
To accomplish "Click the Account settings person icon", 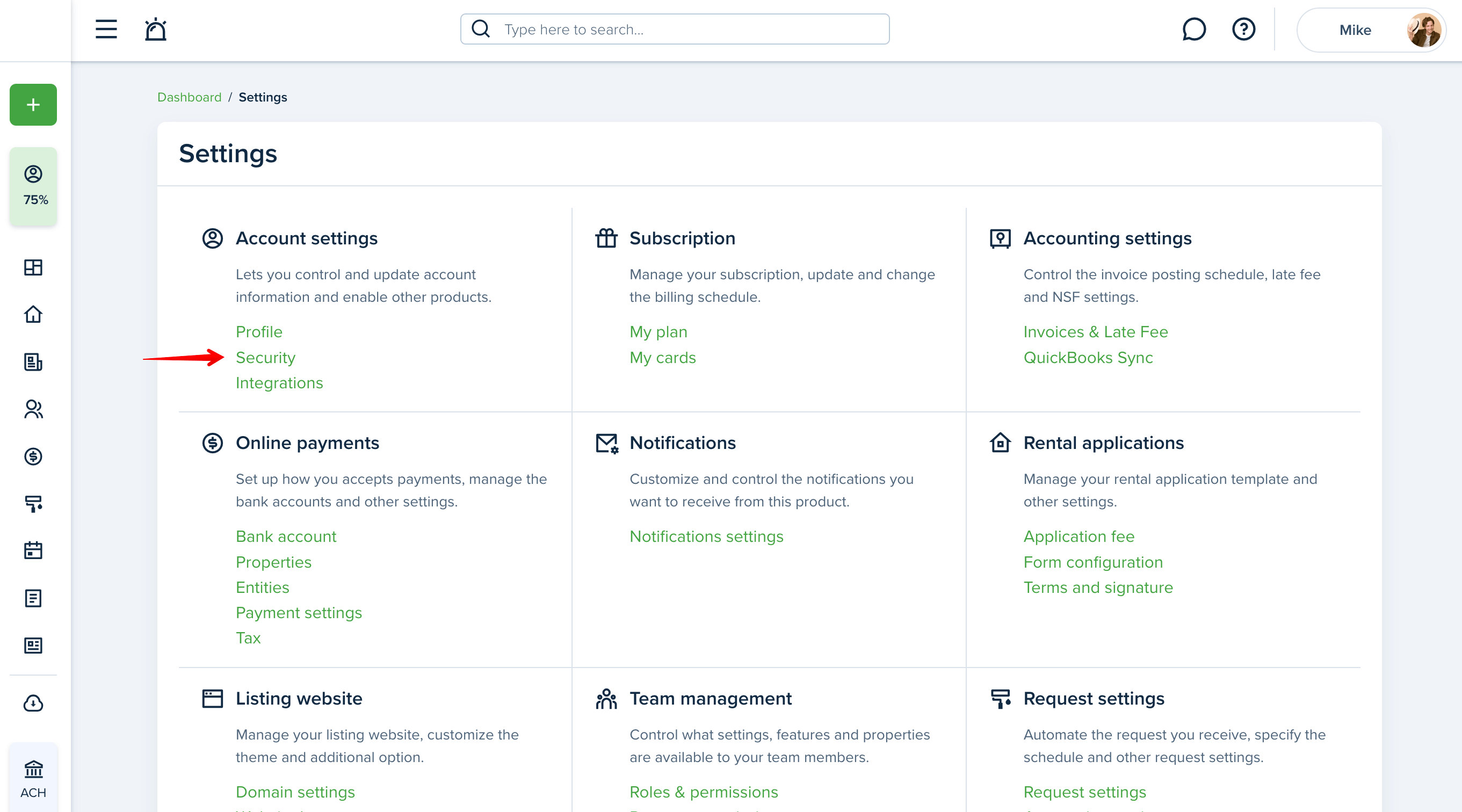I will (213, 238).
